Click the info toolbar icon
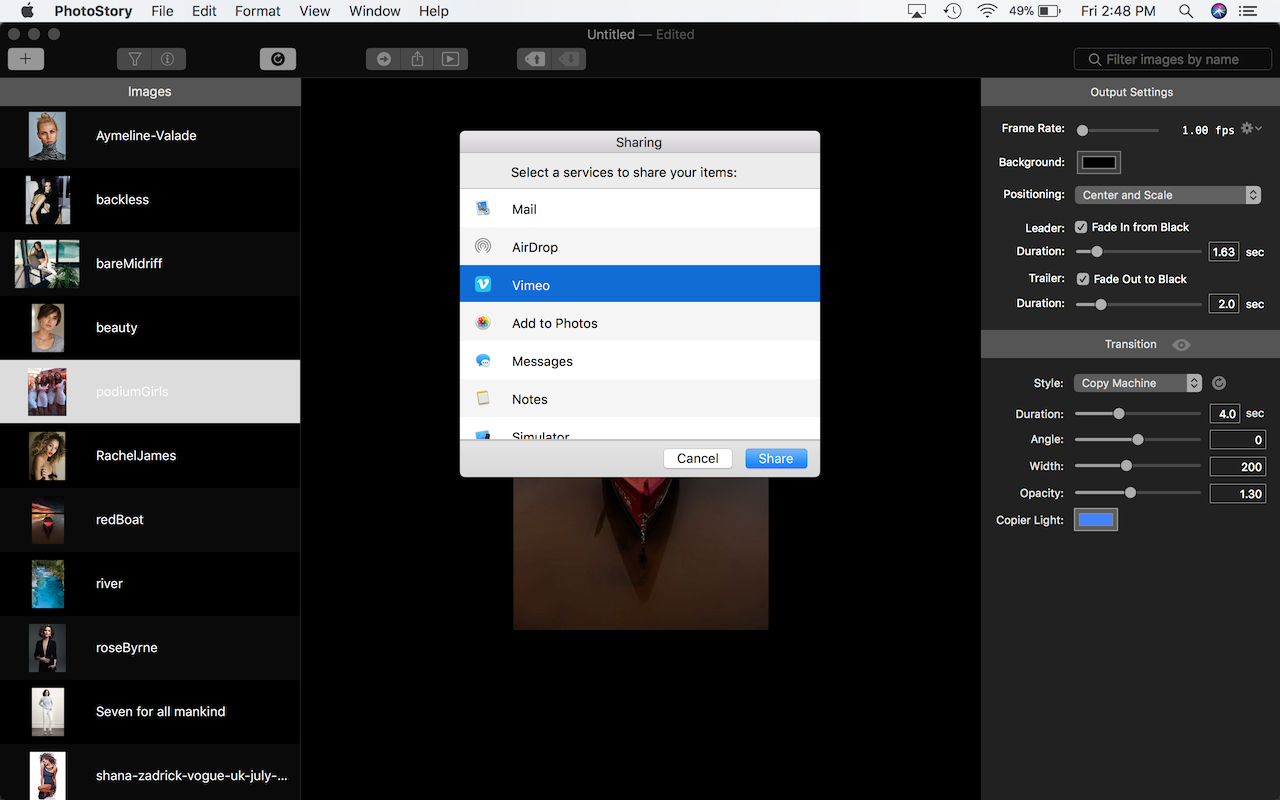1280x800 pixels. click(x=168, y=59)
